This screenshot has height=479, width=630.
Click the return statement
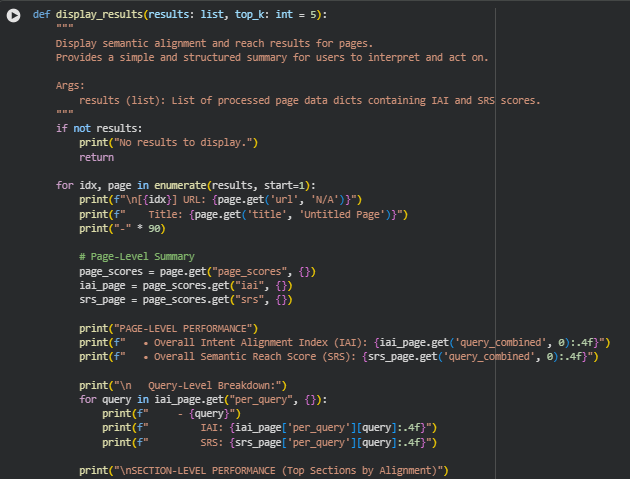pyautogui.click(x=96, y=157)
